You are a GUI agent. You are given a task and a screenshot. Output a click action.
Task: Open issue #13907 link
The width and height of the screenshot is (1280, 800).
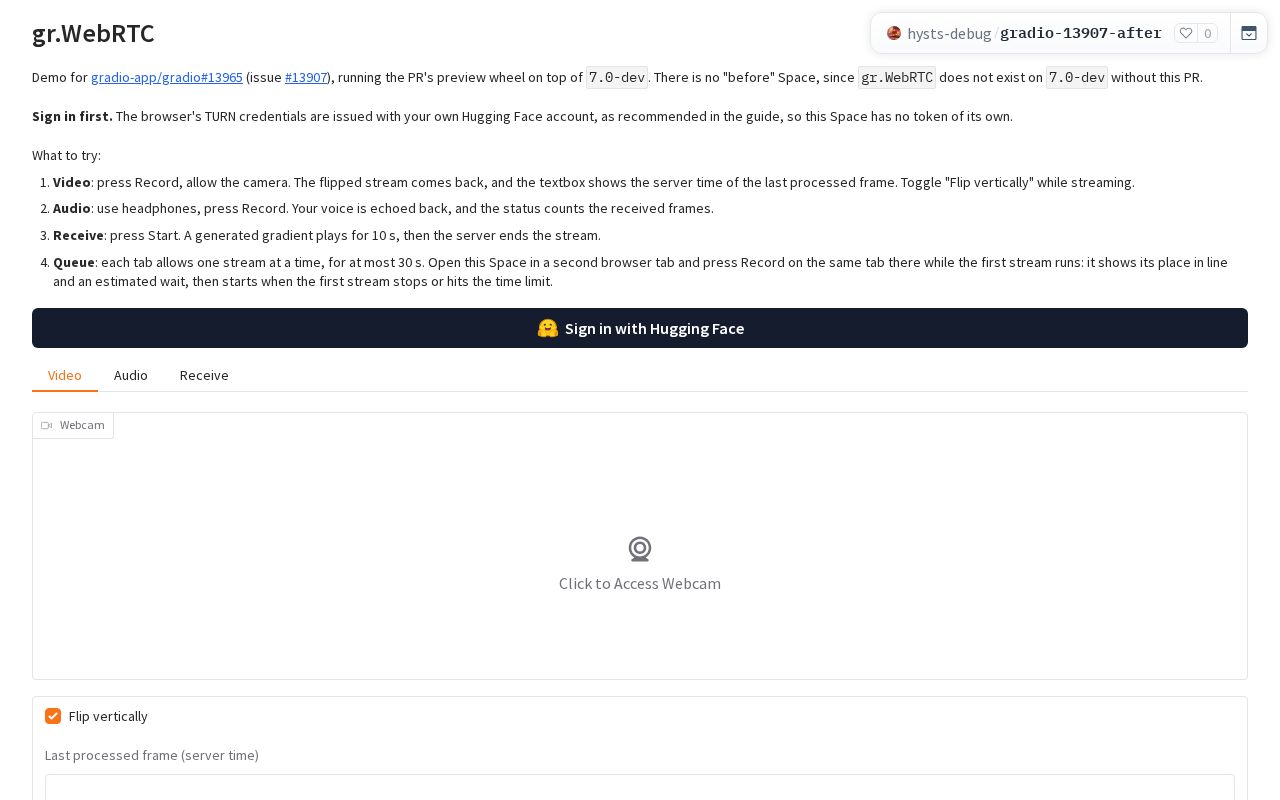(306, 77)
